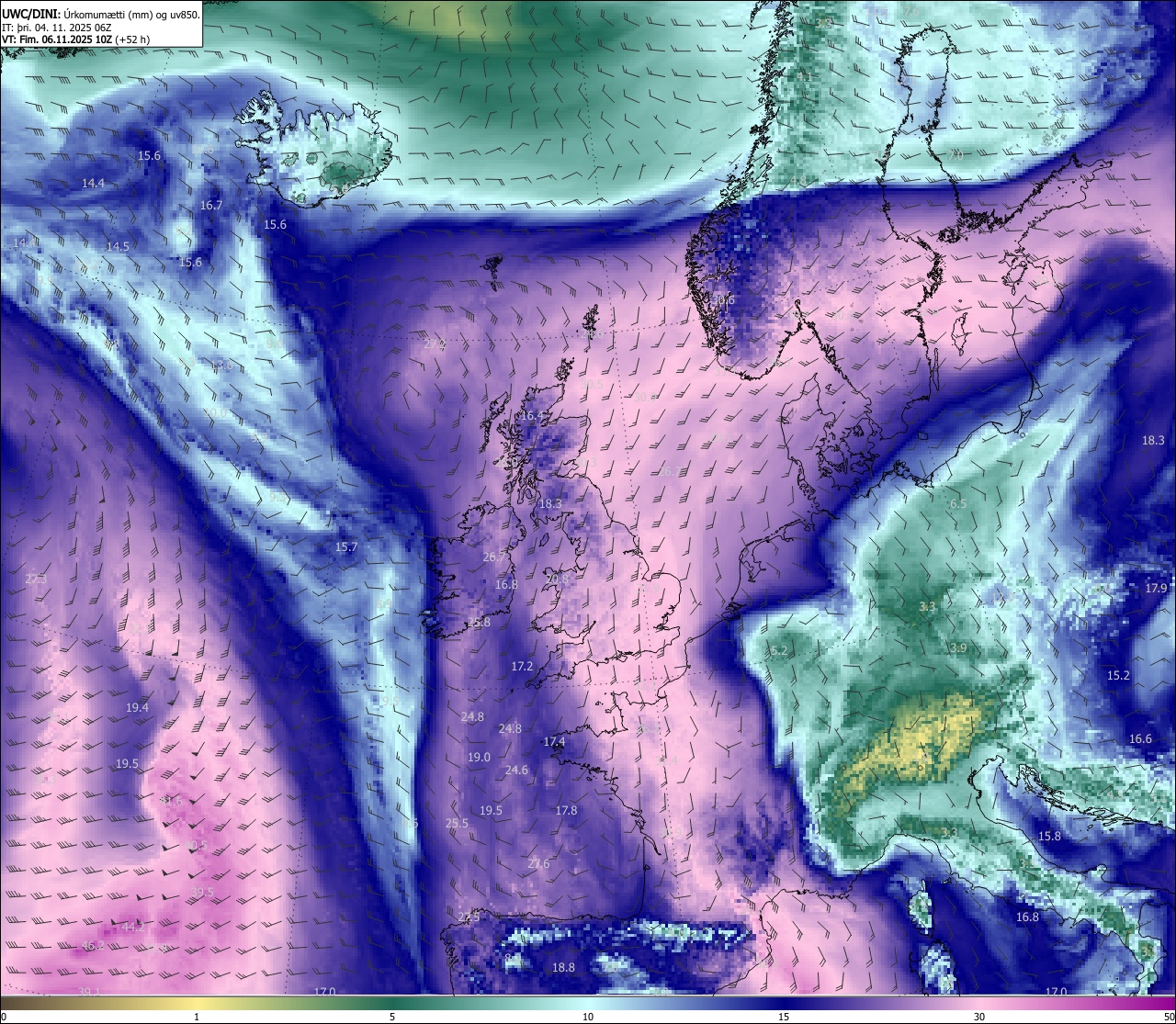Click the 16.6 value label
This screenshot has width=1176, height=1024.
click(1140, 739)
